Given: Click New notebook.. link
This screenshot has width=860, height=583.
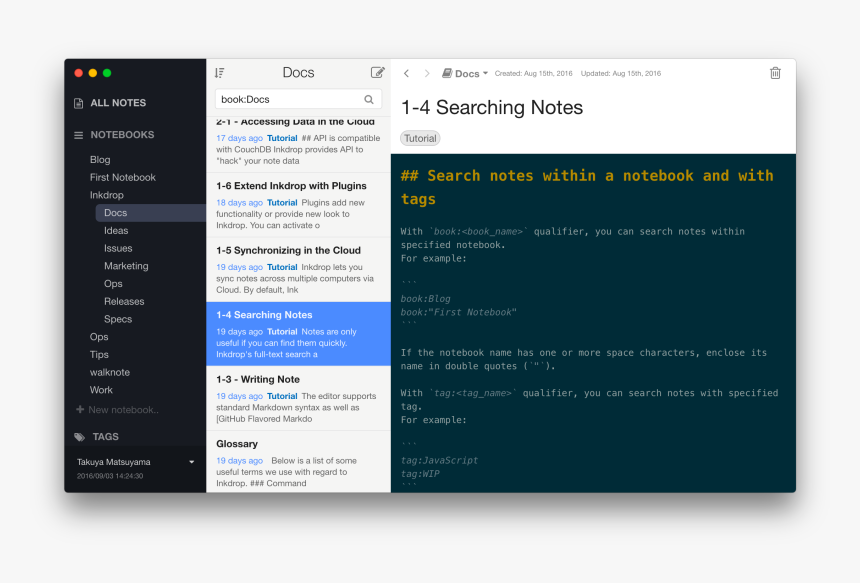Looking at the screenshot, I should pos(123,410).
